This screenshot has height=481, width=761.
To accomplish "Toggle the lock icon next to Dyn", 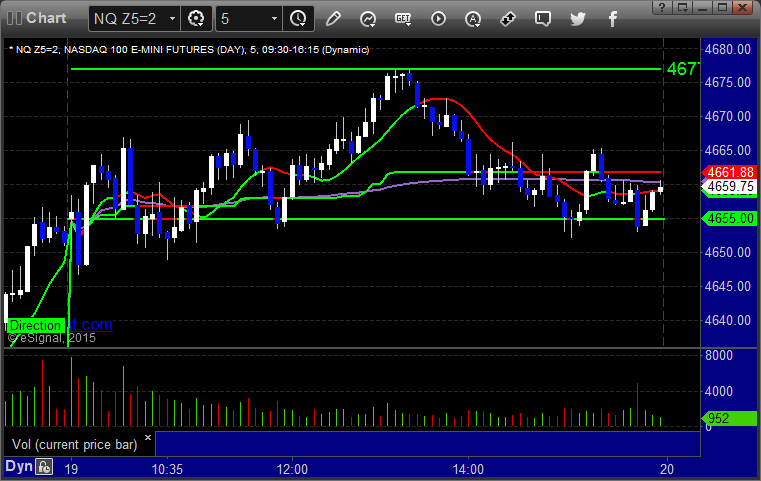I will 44,467.
